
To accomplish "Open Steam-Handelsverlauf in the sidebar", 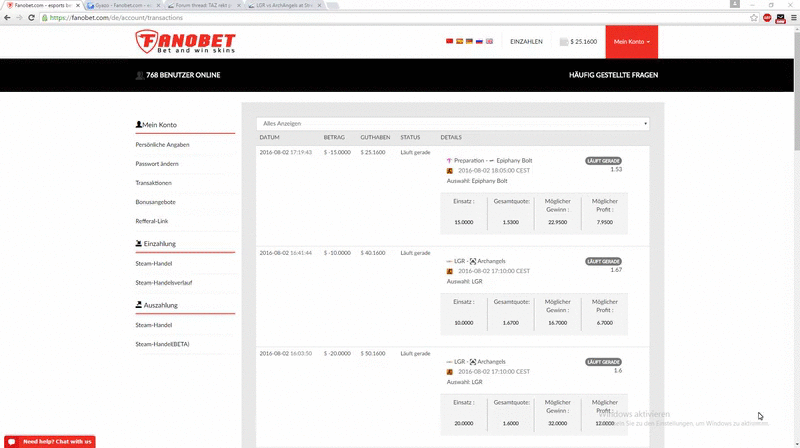I will click(x=164, y=283).
